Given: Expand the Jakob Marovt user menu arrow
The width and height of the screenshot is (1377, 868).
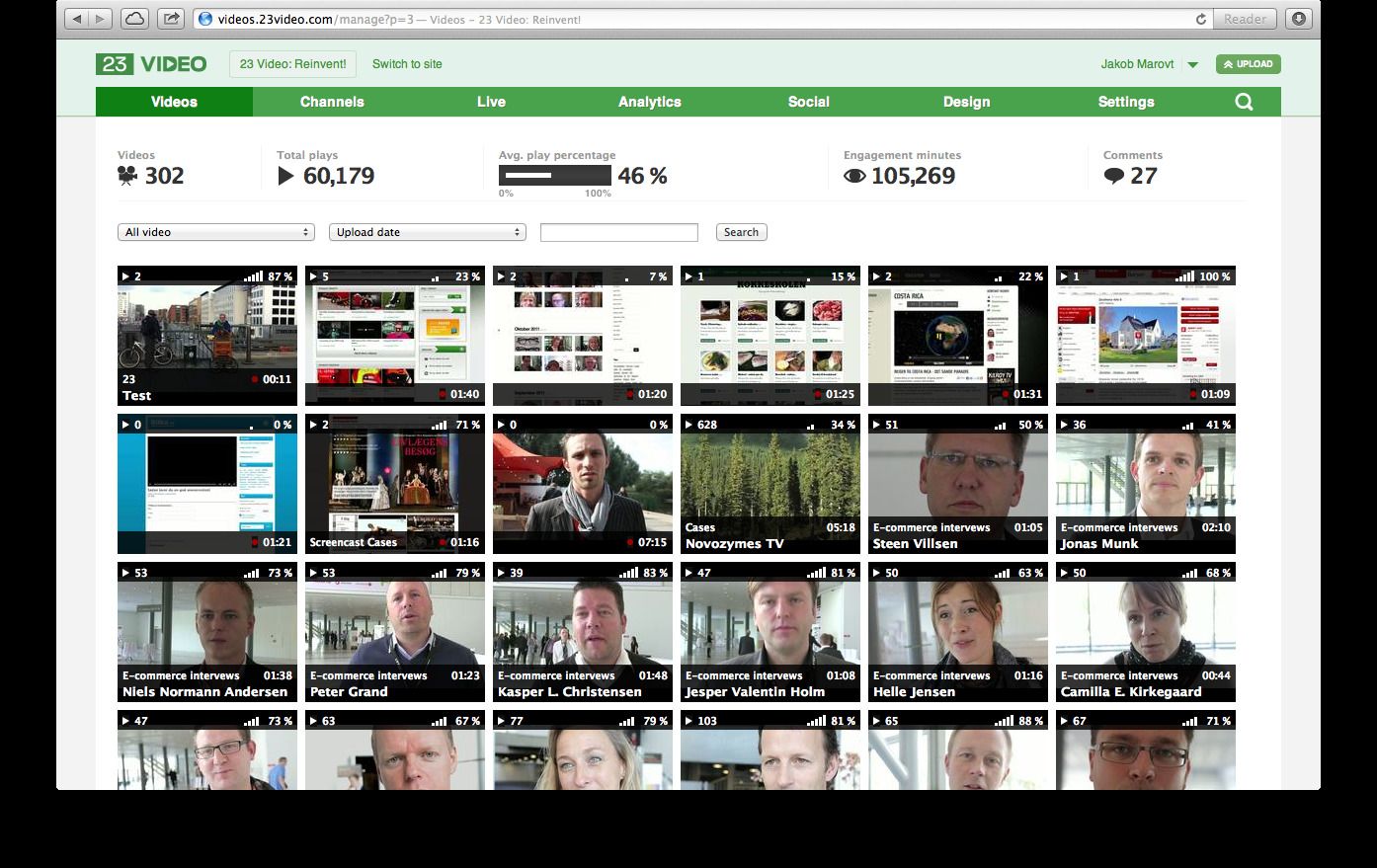Looking at the screenshot, I should coord(1192,65).
